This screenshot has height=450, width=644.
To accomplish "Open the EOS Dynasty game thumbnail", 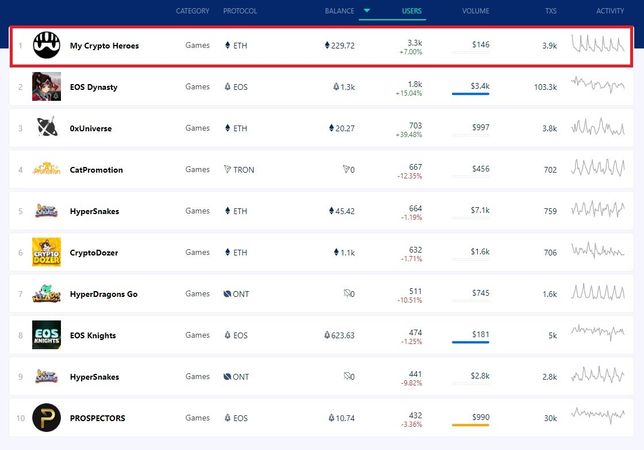I will tap(46, 87).
